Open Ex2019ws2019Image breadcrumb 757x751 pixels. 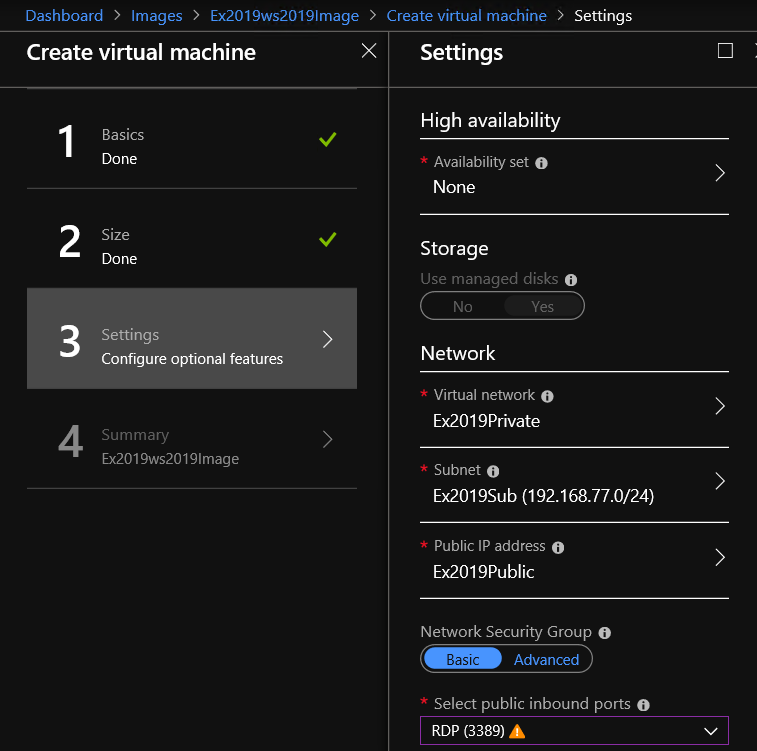pos(284,16)
